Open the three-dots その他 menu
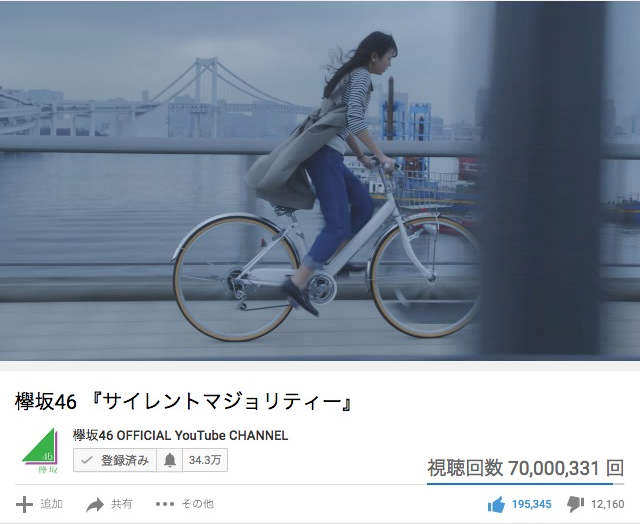Image resolution: width=640 pixels, height=524 pixels. pyautogui.click(x=165, y=504)
